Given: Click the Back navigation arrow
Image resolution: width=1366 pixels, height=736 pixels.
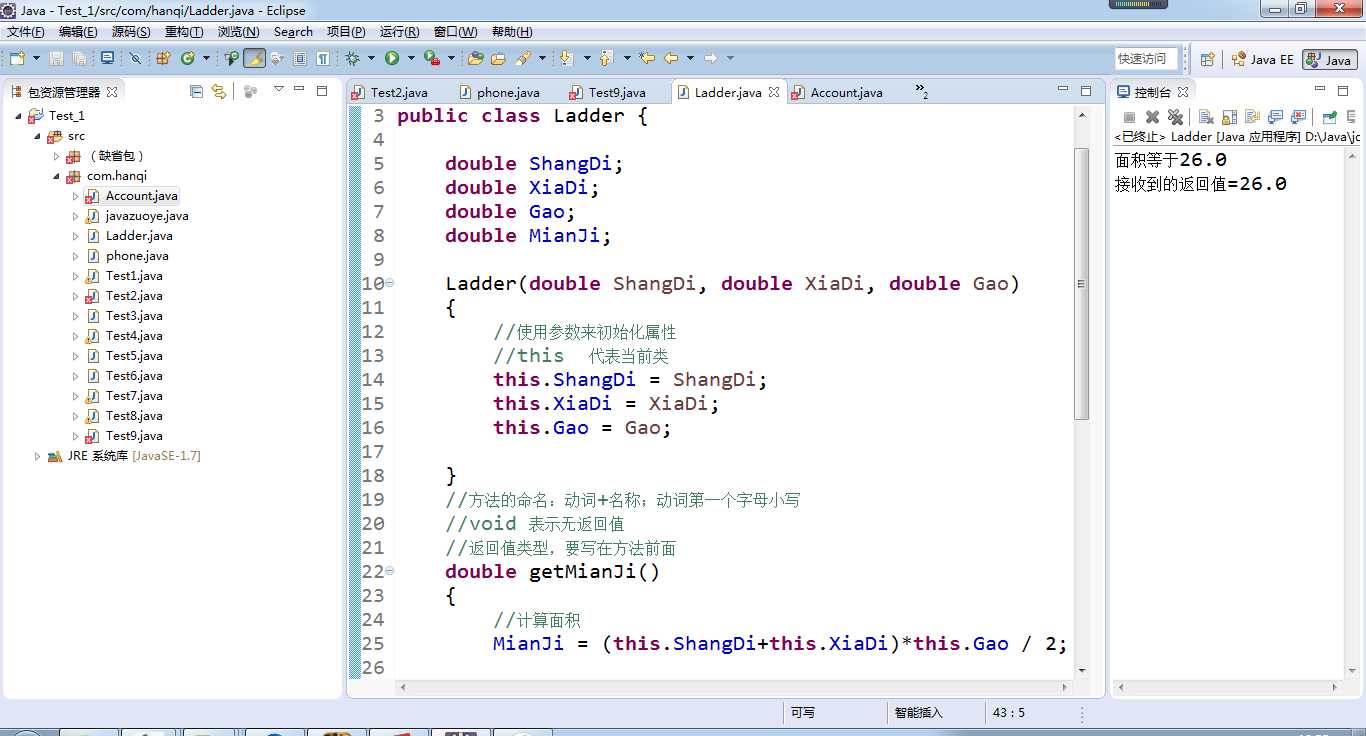Looking at the screenshot, I should pyautogui.click(x=671, y=58).
